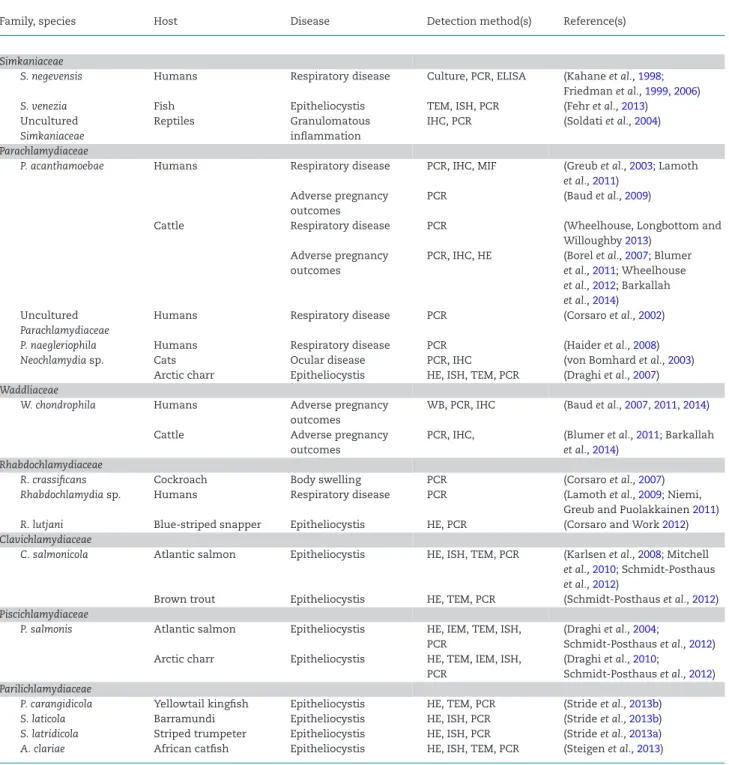729x765 pixels.
Task: Open the 1999 Friedman et al. reference link
Action: click(656, 91)
